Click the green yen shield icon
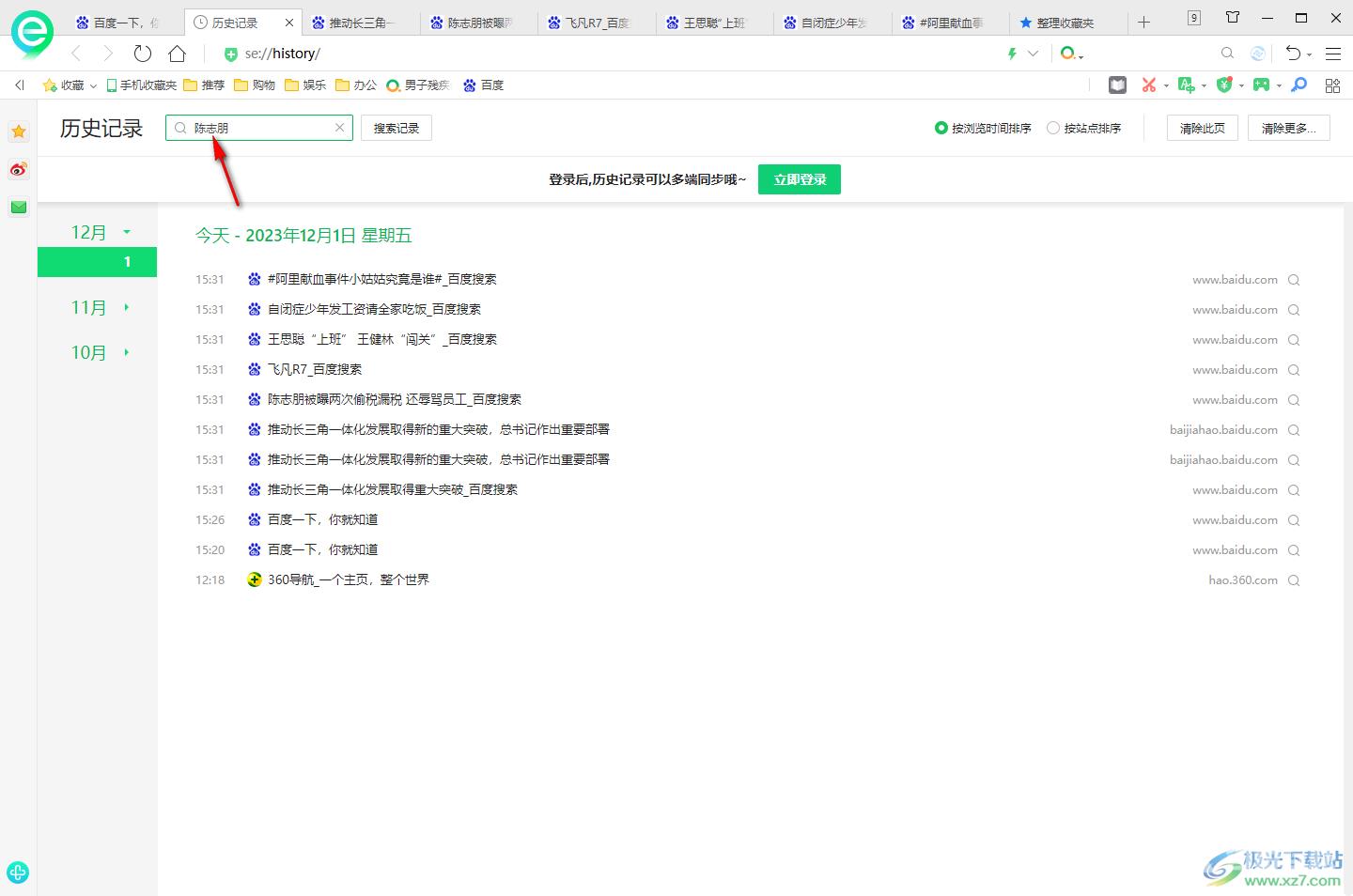The height and width of the screenshot is (896, 1353). click(1223, 85)
